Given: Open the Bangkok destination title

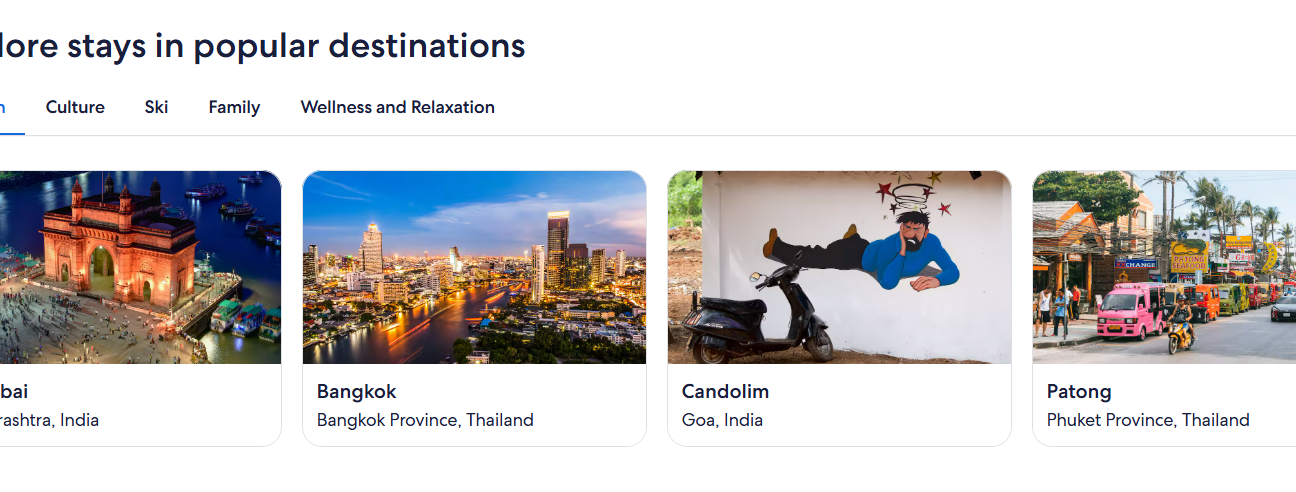Looking at the screenshot, I should [x=356, y=391].
